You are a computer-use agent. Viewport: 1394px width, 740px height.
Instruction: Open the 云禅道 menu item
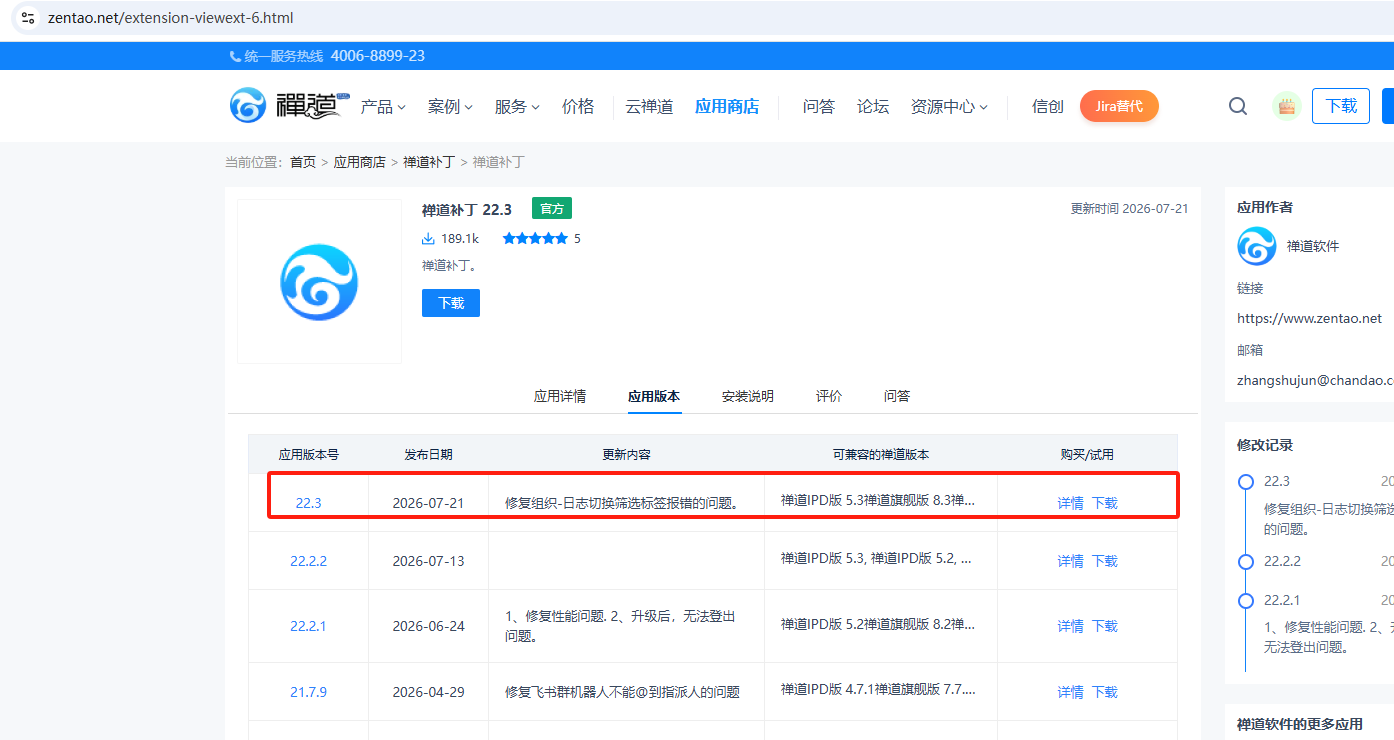[x=650, y=106]
